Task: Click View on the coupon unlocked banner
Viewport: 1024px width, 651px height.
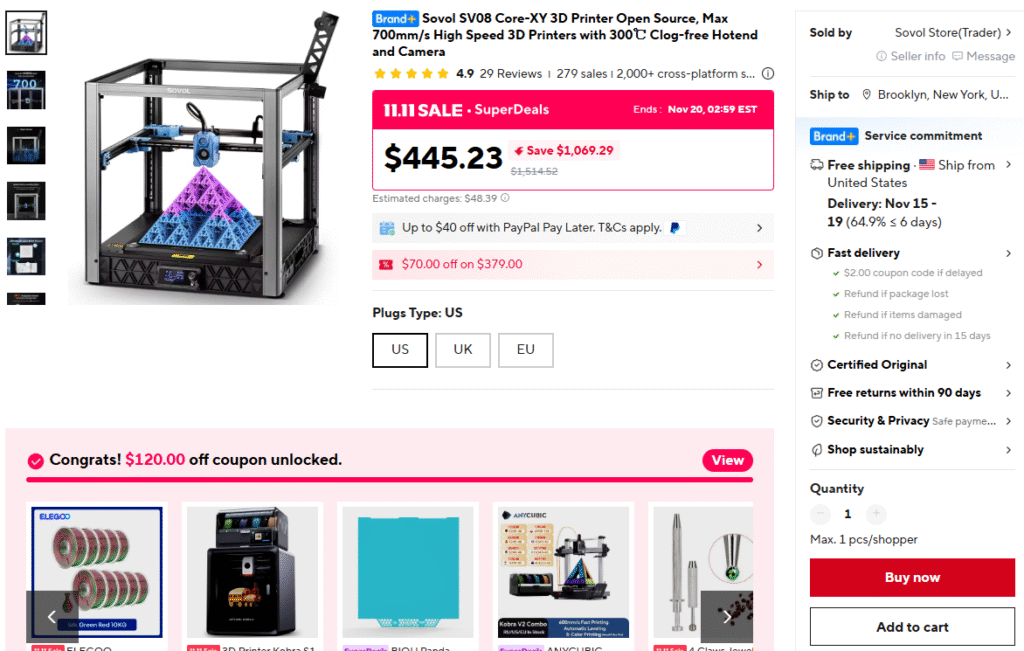Action: (728, 460)
